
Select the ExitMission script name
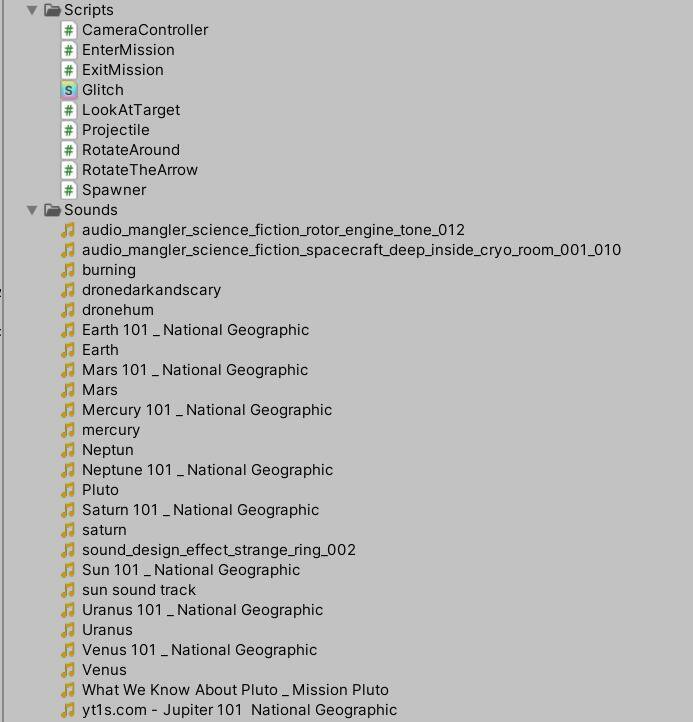(123, 70)
